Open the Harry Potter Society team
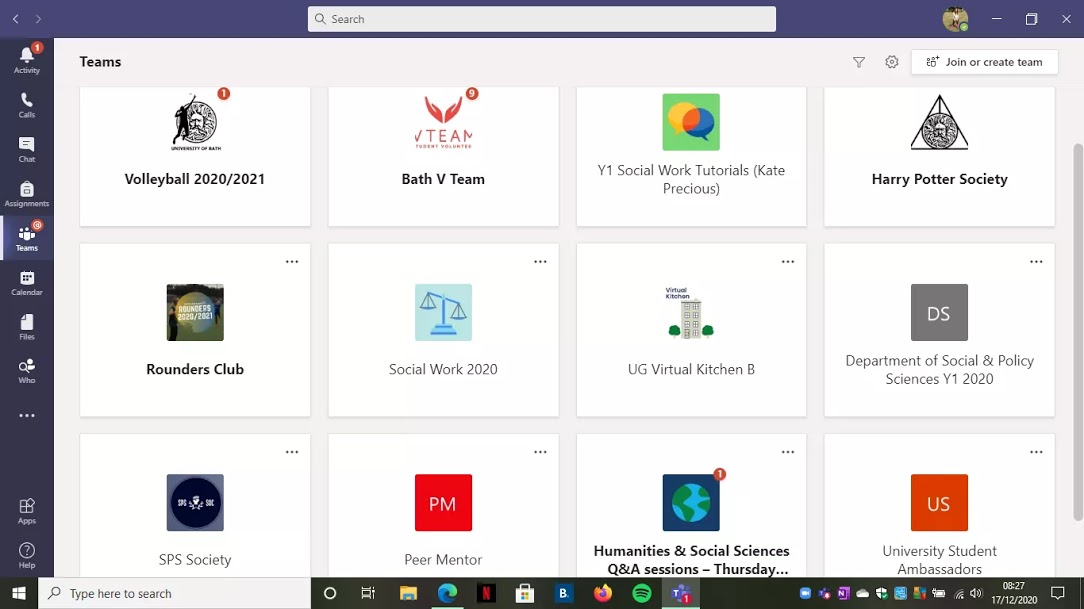The height and width of the screenshot is (609, 1084). point(940,156)
